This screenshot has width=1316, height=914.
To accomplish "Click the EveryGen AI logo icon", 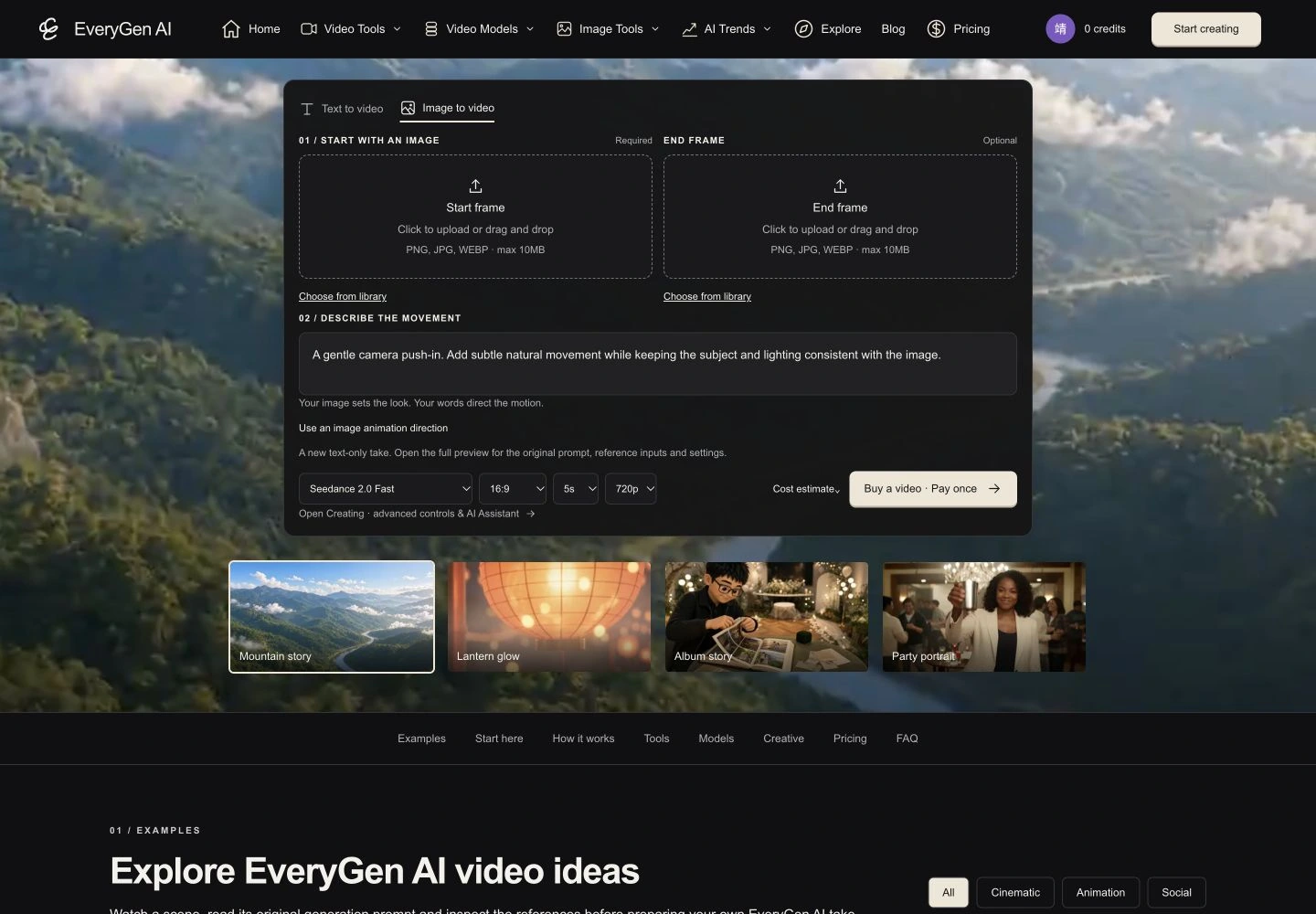I will pyautogui.click(x=48, y=29).
